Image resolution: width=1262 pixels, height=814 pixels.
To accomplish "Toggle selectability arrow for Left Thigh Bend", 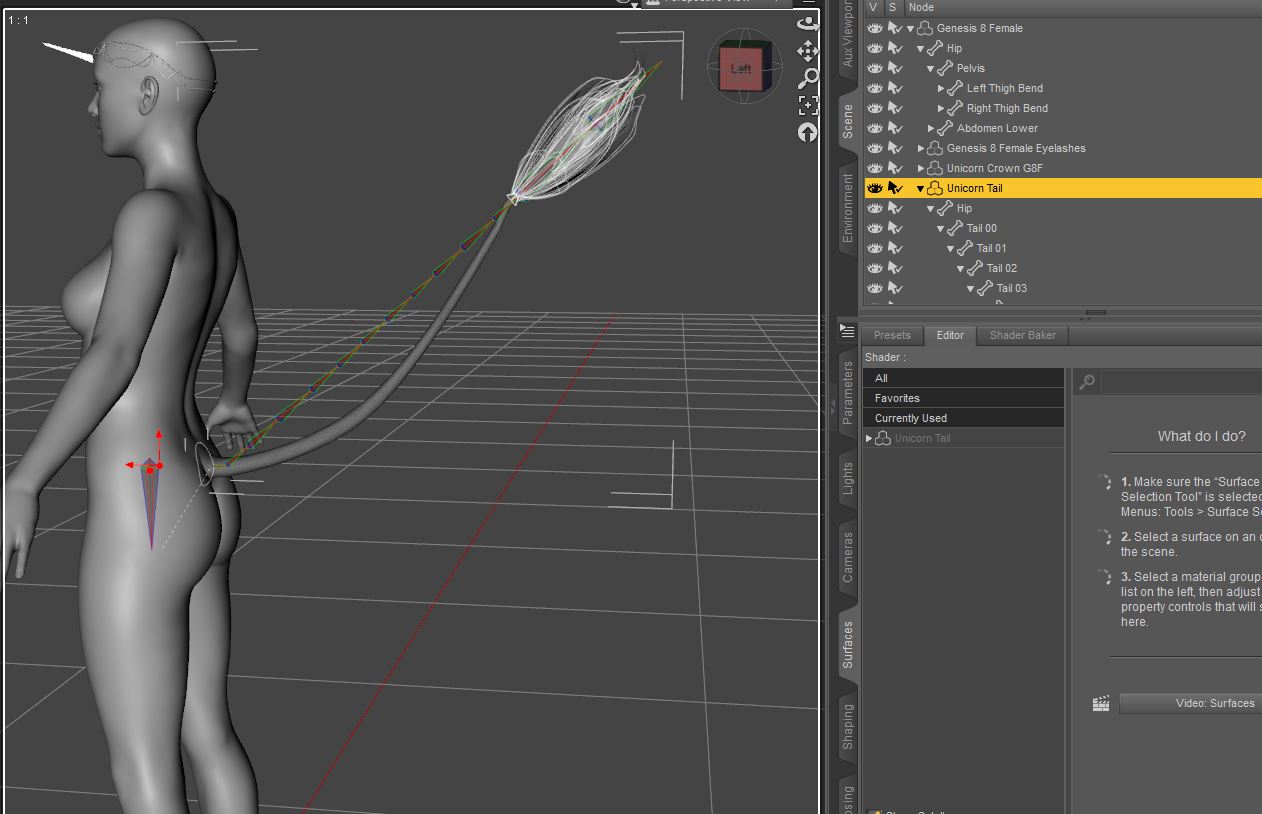I will click(895, 88).
